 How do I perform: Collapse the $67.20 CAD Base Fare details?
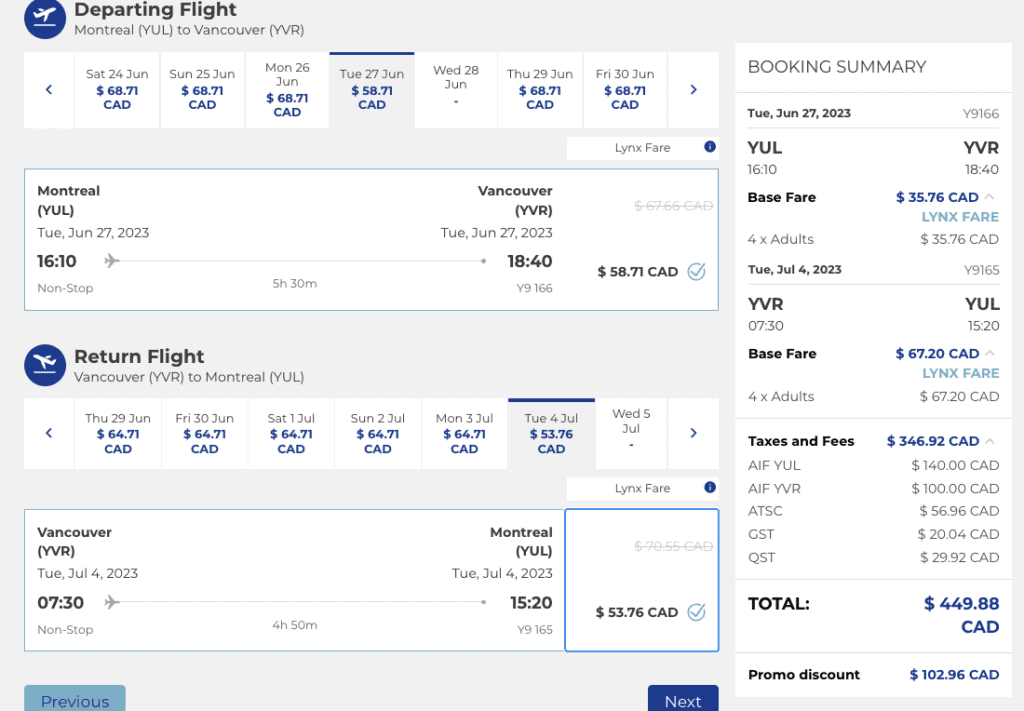990,353
